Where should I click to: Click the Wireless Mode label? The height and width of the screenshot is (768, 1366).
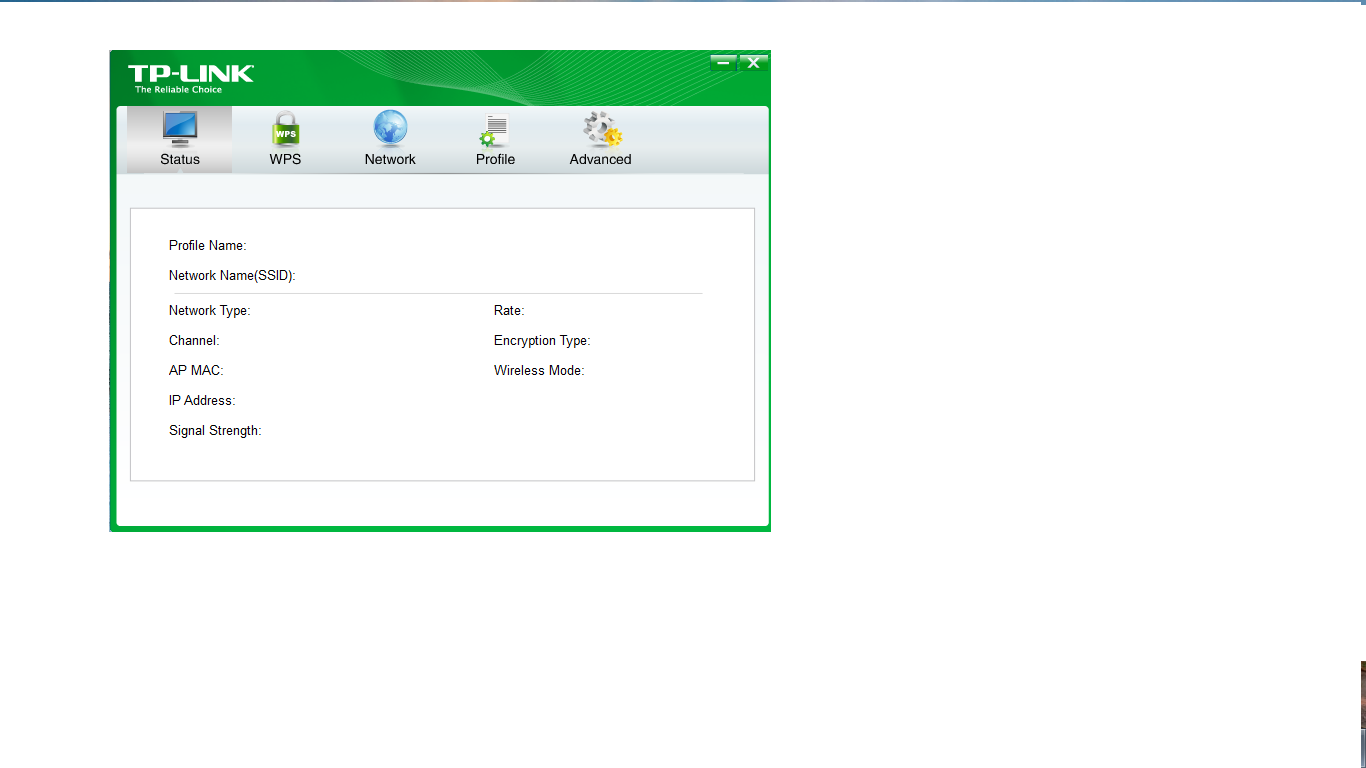pos(539,371)
